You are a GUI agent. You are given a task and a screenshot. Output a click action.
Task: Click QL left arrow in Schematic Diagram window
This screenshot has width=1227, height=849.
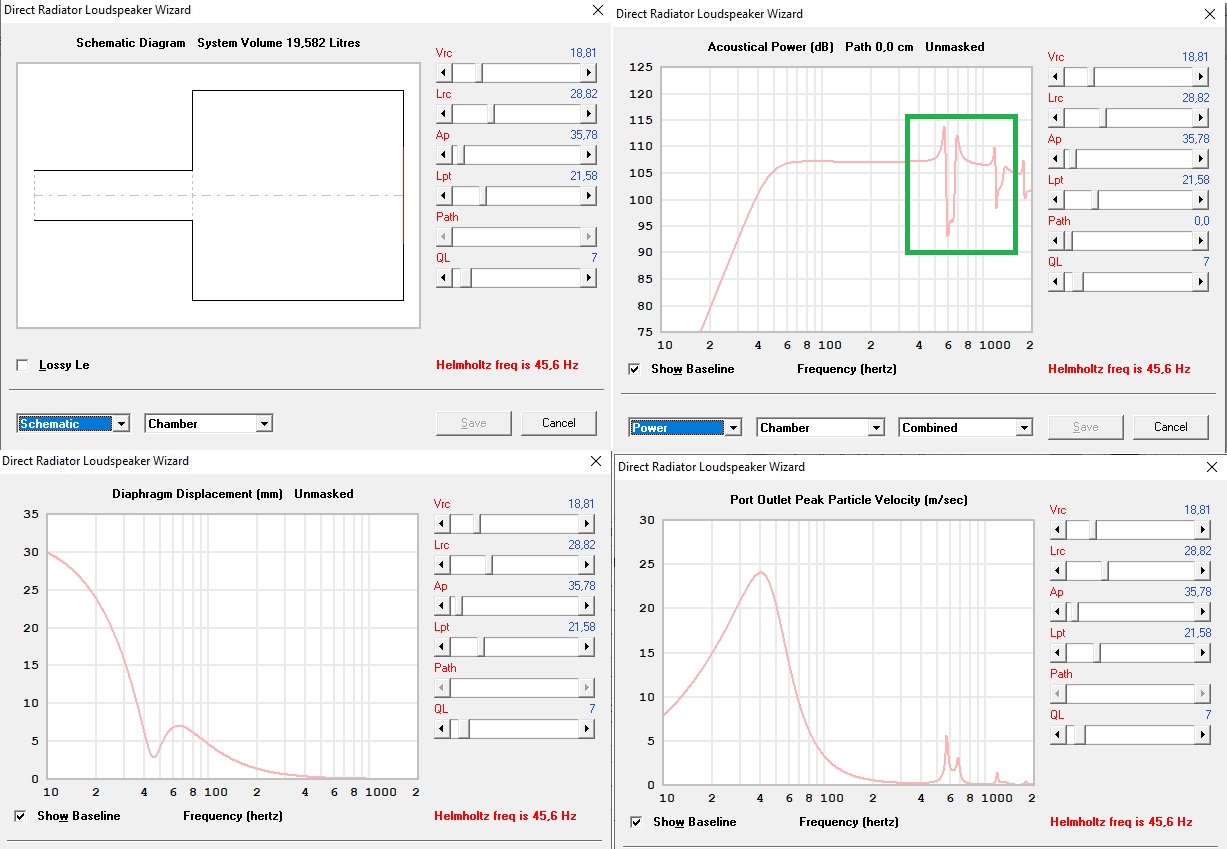click(444, 278)
